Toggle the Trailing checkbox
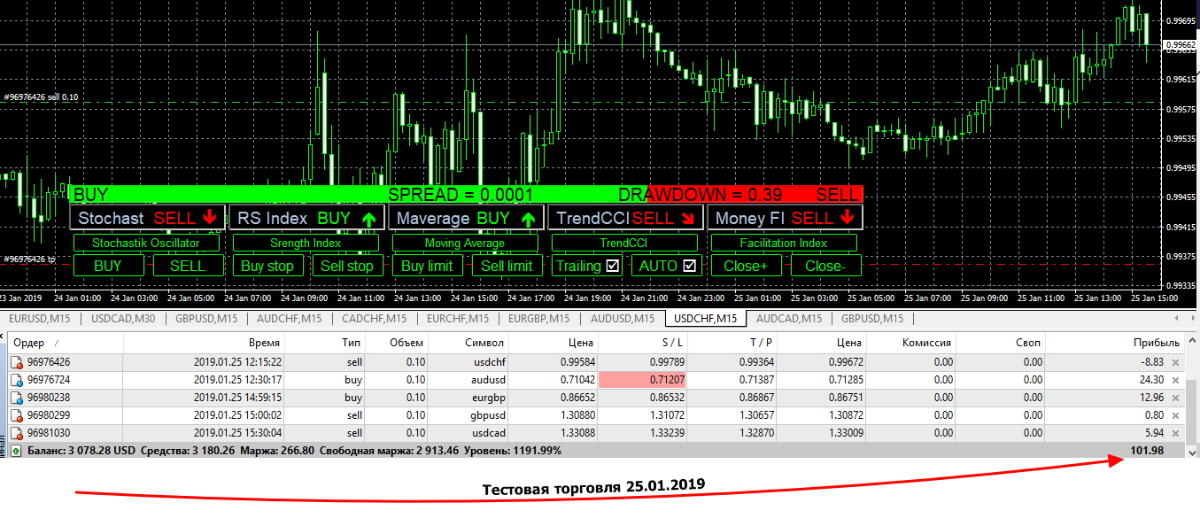This screenshot has height=526, width=1200. (613, 266)
